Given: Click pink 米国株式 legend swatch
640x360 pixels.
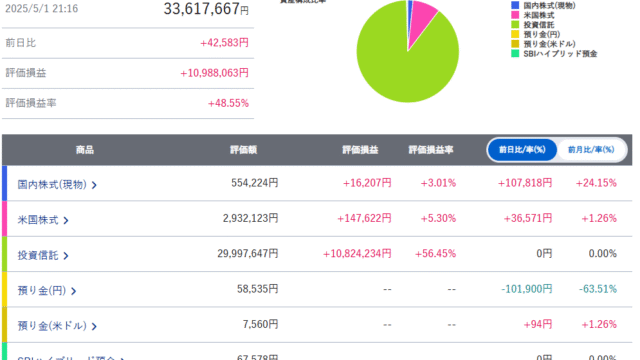Looking at the screenshot, I should point(515,15).
